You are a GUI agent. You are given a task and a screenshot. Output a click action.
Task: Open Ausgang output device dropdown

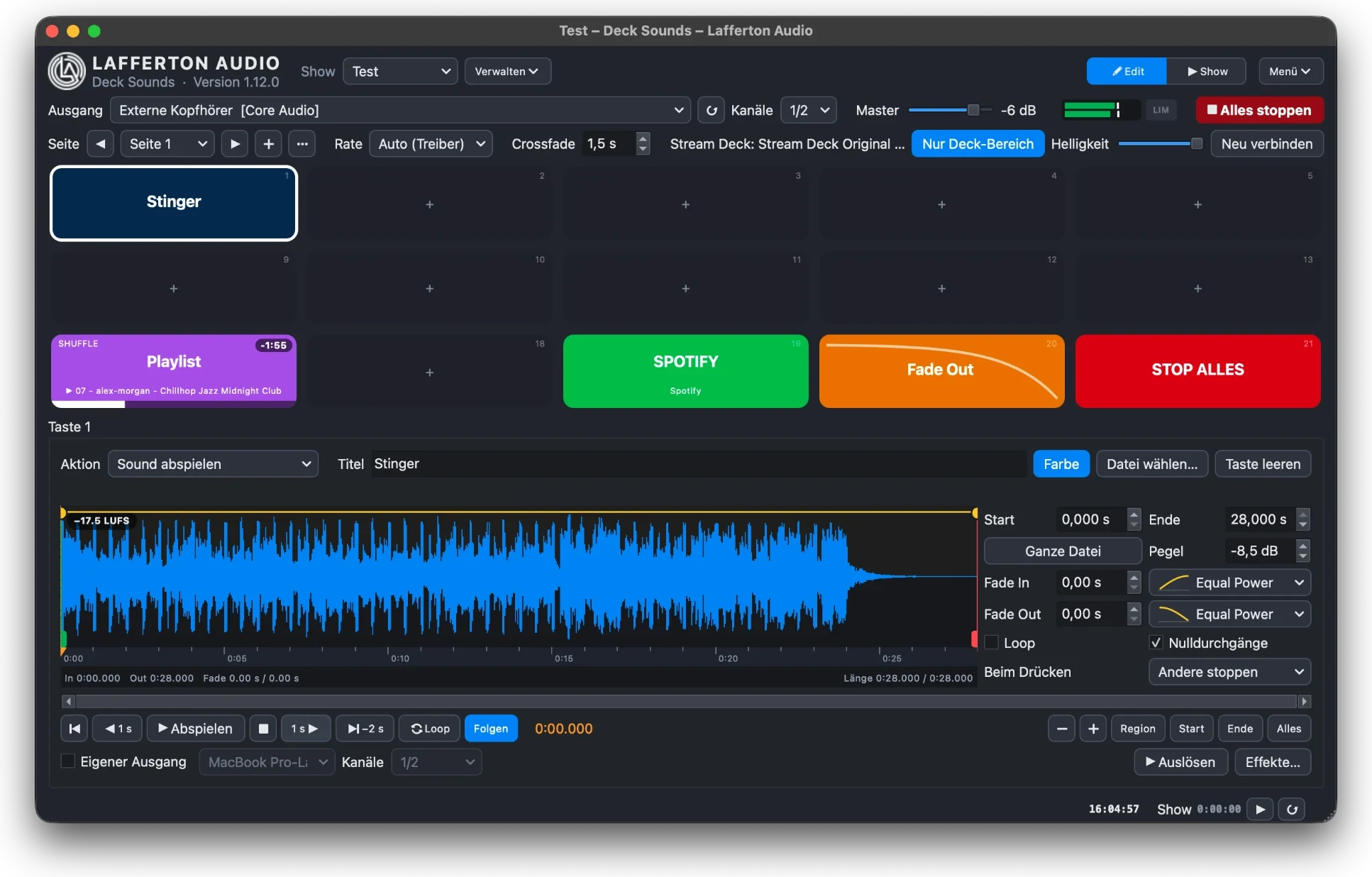click(x=399, y=111)
